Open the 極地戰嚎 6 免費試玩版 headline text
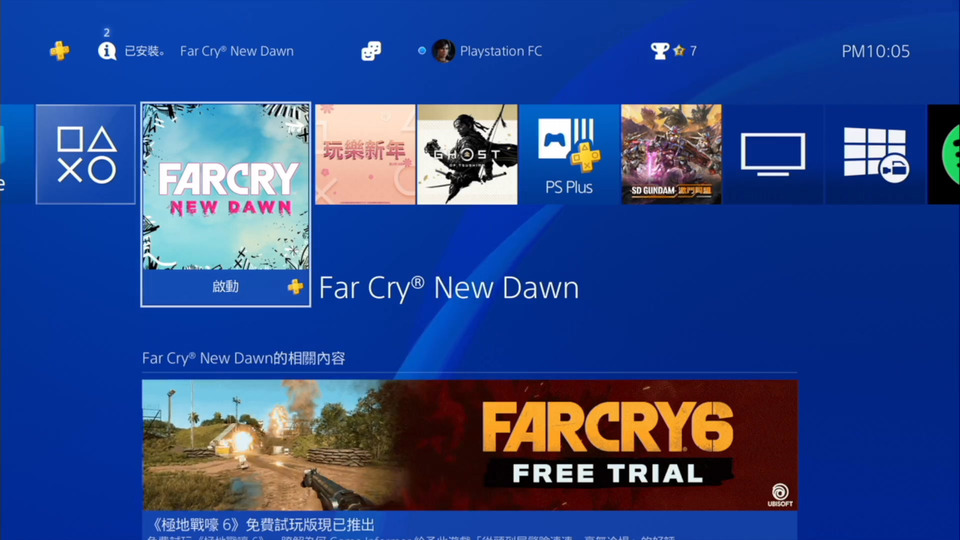Image resolution: width=960 pixels, height=540 pixels. 263,525
